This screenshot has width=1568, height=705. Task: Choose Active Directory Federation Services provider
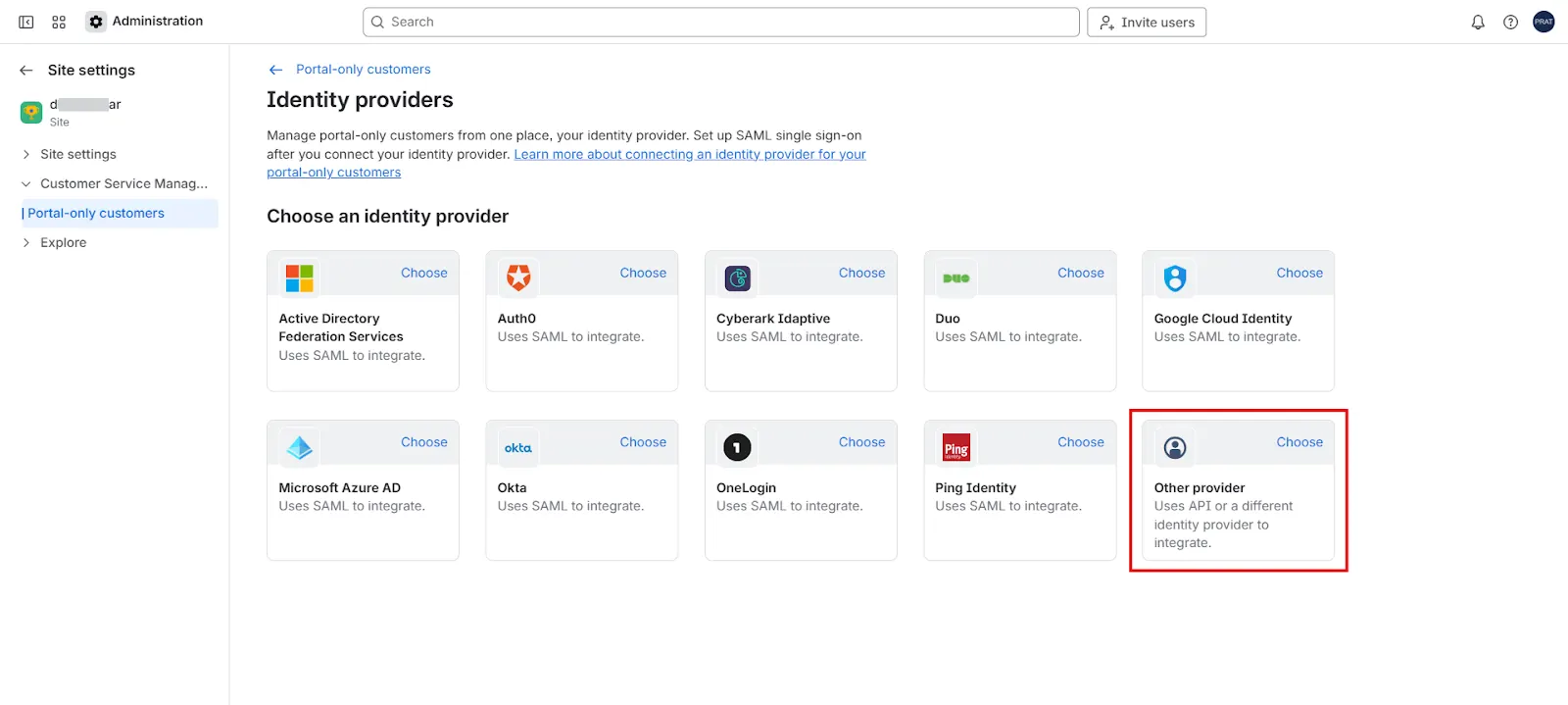pyautogui.click(x=423, y=274)
